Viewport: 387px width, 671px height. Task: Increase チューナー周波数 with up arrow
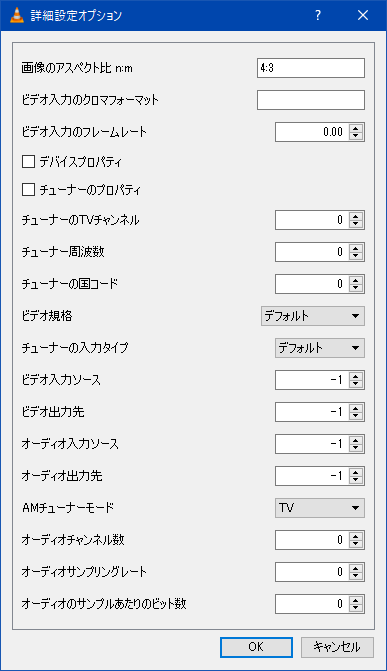click(355, 248)
